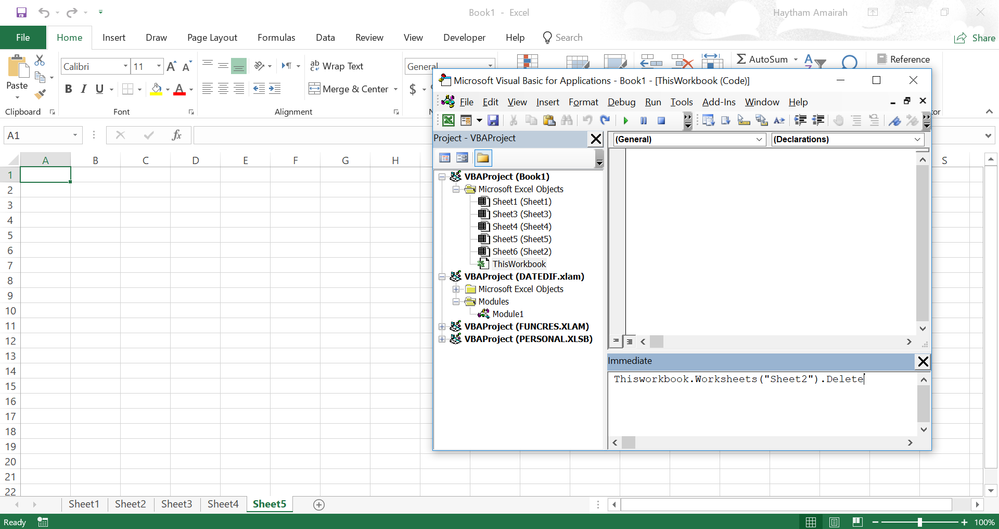Open the Font Color dropdown arrow

[x=190, y=89]
